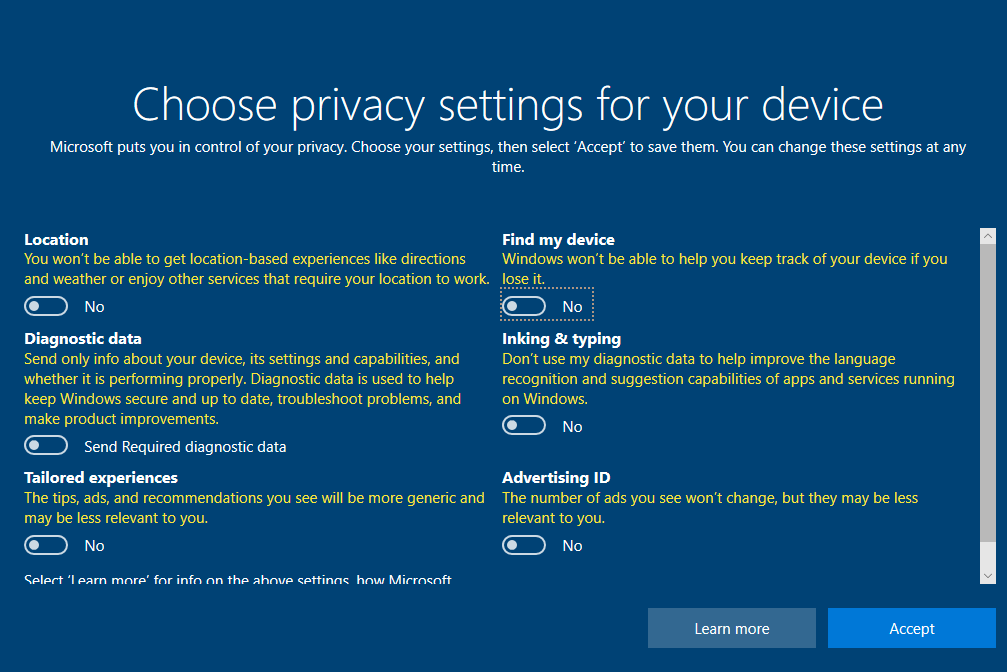Click the Inking & typing heading
The image size is (1007, 672).
click(561, 339)
